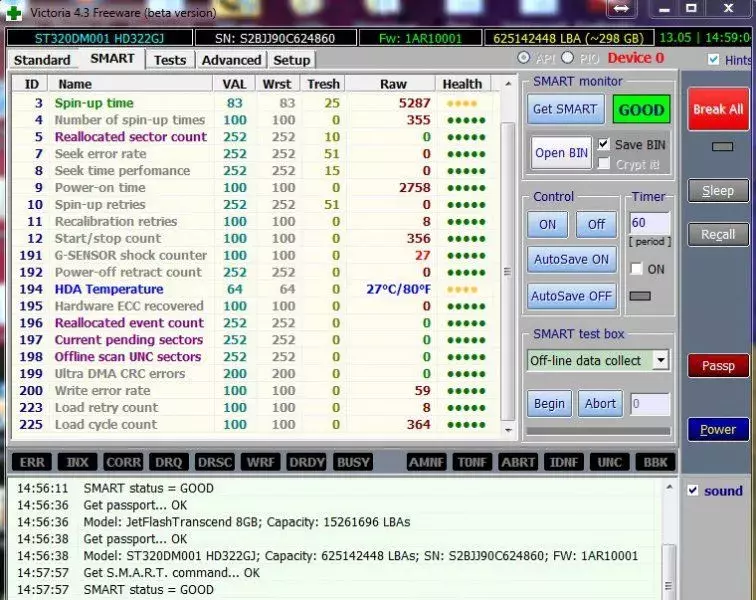Viewport: 756px width, 600px height.
Task: Click the SMART table scroll up arrow
Action: click(x=508, y=84)
